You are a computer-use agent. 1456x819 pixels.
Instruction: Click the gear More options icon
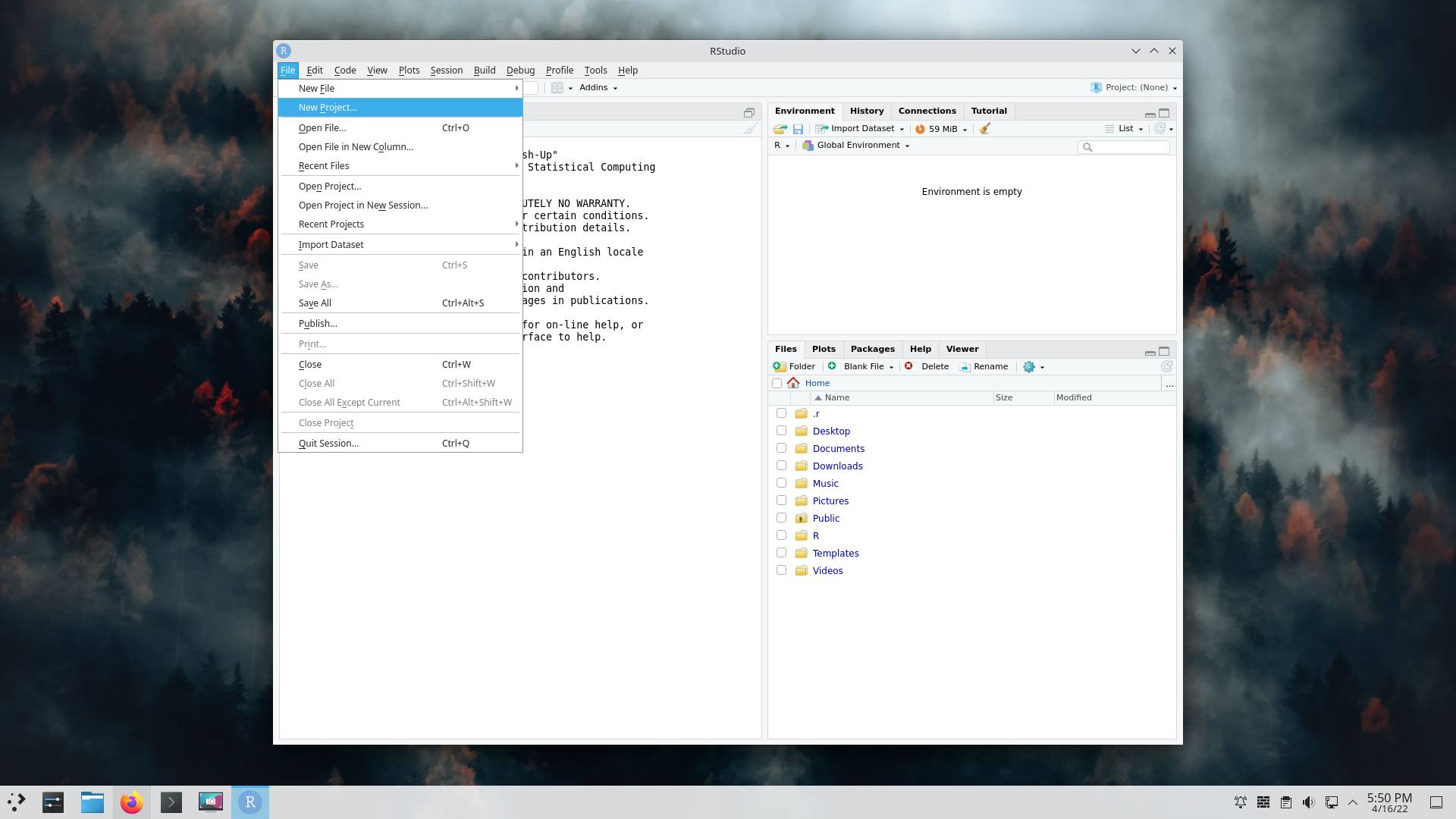[x=1029, y=366]
